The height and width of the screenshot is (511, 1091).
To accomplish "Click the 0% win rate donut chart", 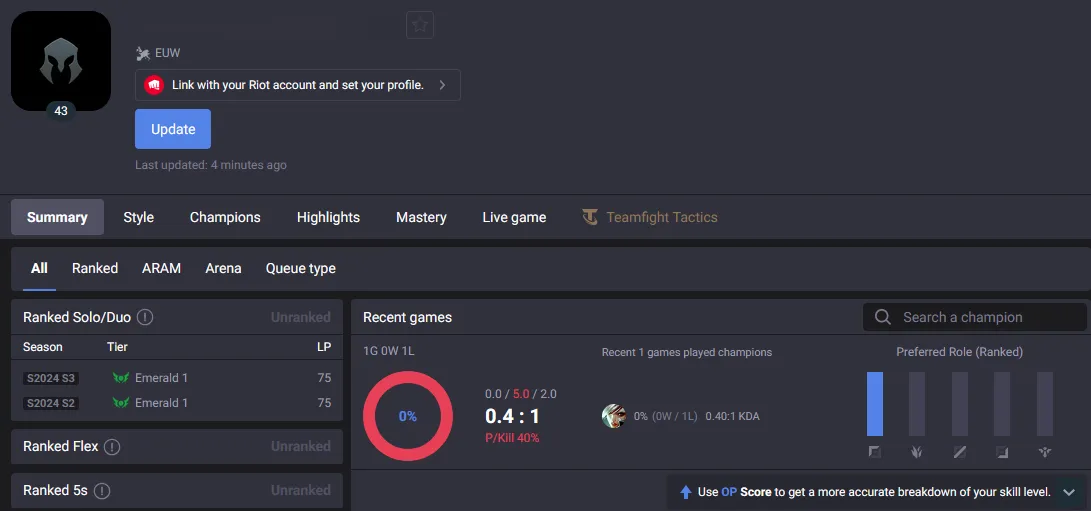I will [408, 416].
